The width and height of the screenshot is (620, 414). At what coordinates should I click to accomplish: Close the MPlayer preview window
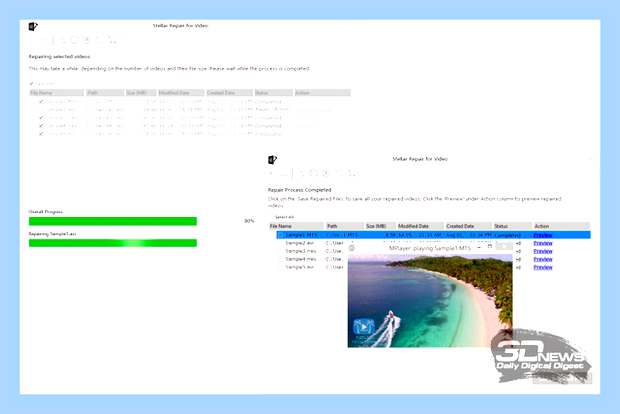[x=504, y=247]
